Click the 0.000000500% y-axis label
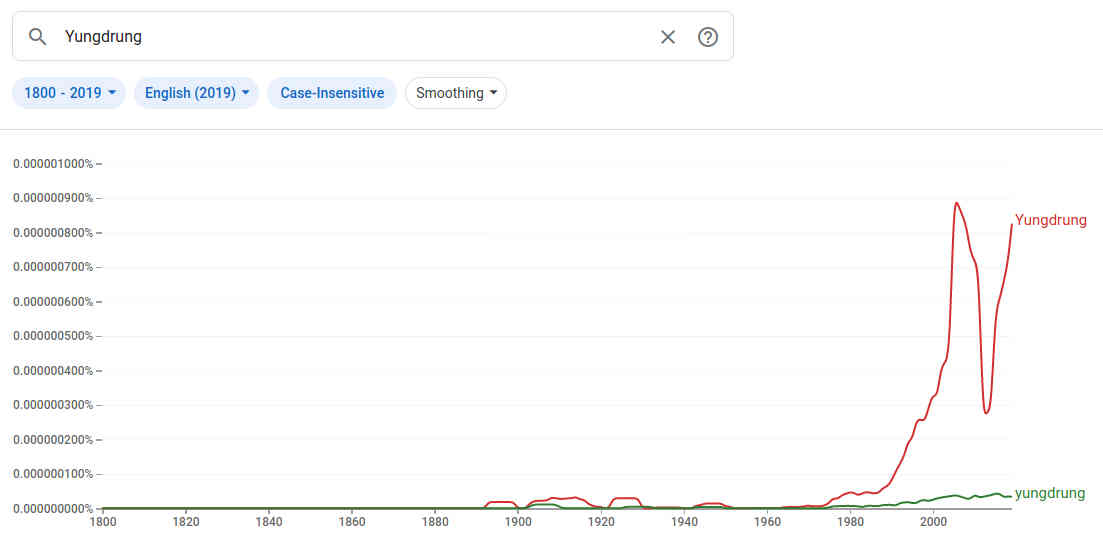The height and width of the screenshot is (536, 1103). (x=51, y=336)
